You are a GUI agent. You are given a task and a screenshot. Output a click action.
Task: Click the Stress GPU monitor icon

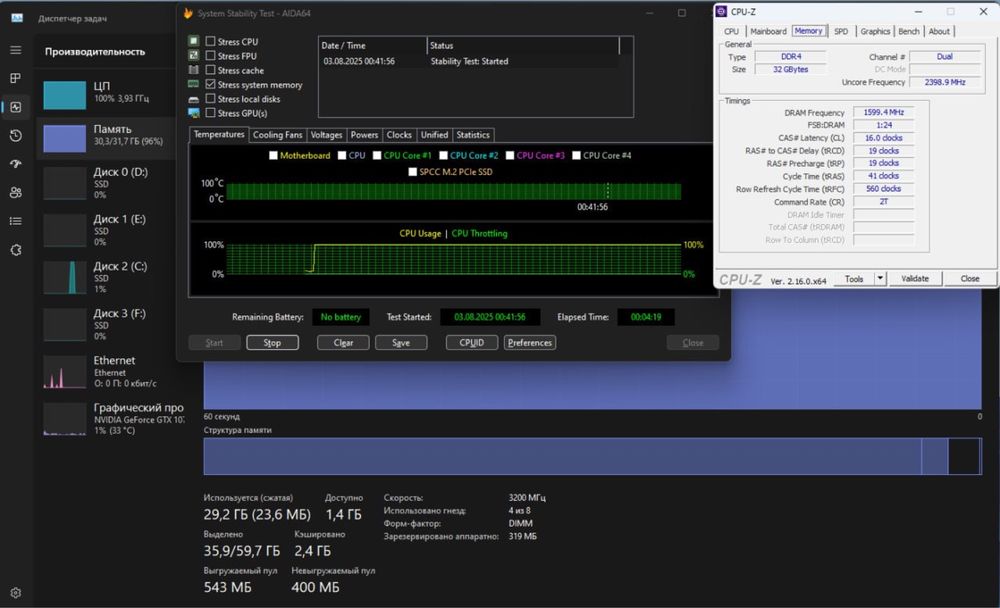click(194, 113)
